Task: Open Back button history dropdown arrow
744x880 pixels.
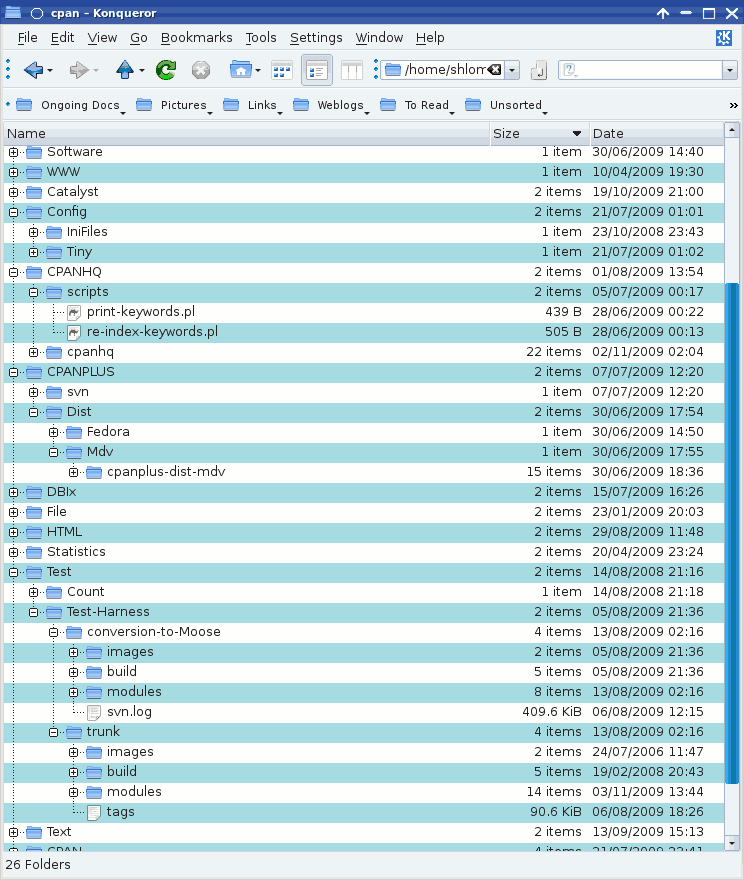Action: pyautogui.click(x=50, y=71)
